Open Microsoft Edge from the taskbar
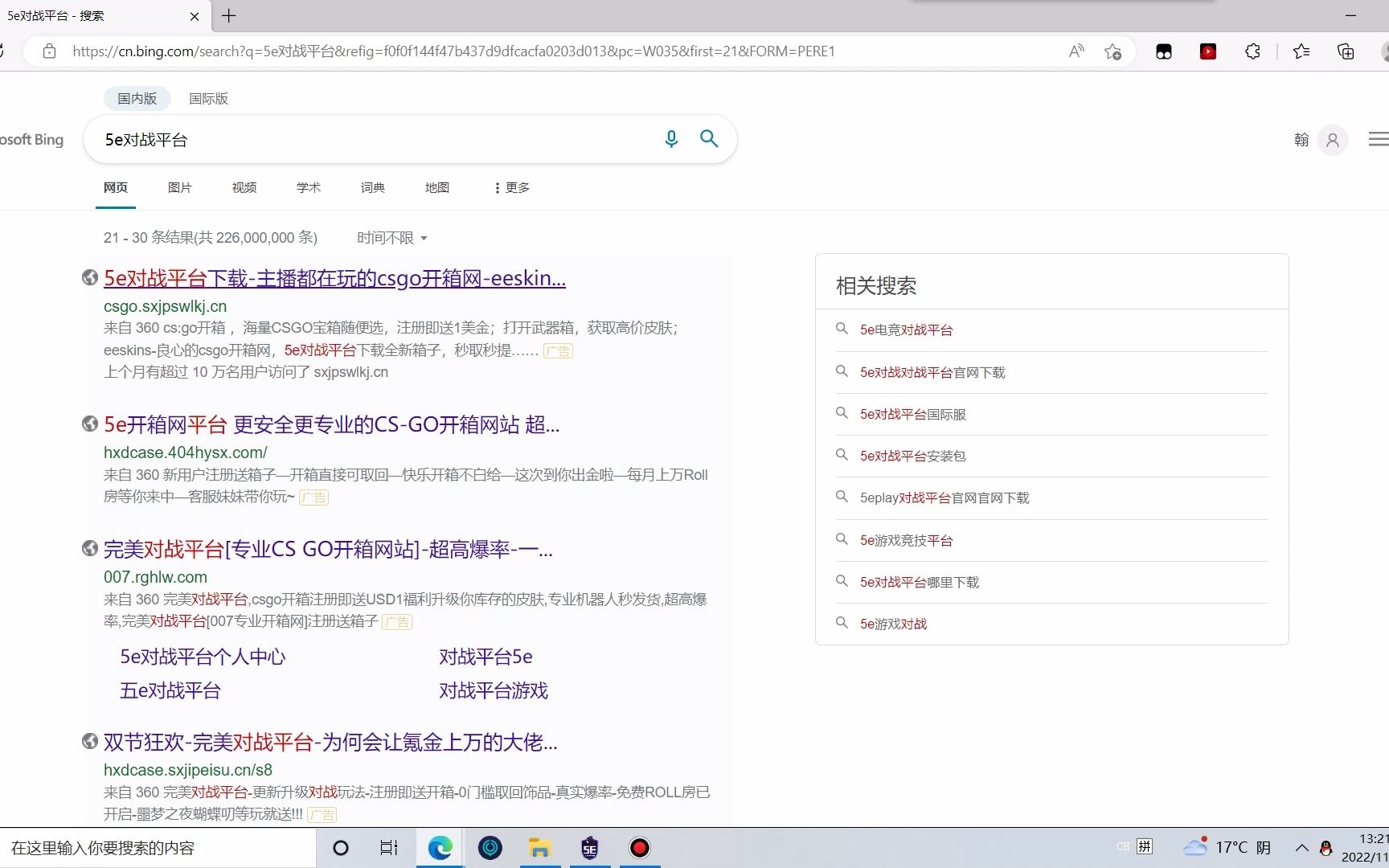1389x868 pixels. [x=440, y=848]
